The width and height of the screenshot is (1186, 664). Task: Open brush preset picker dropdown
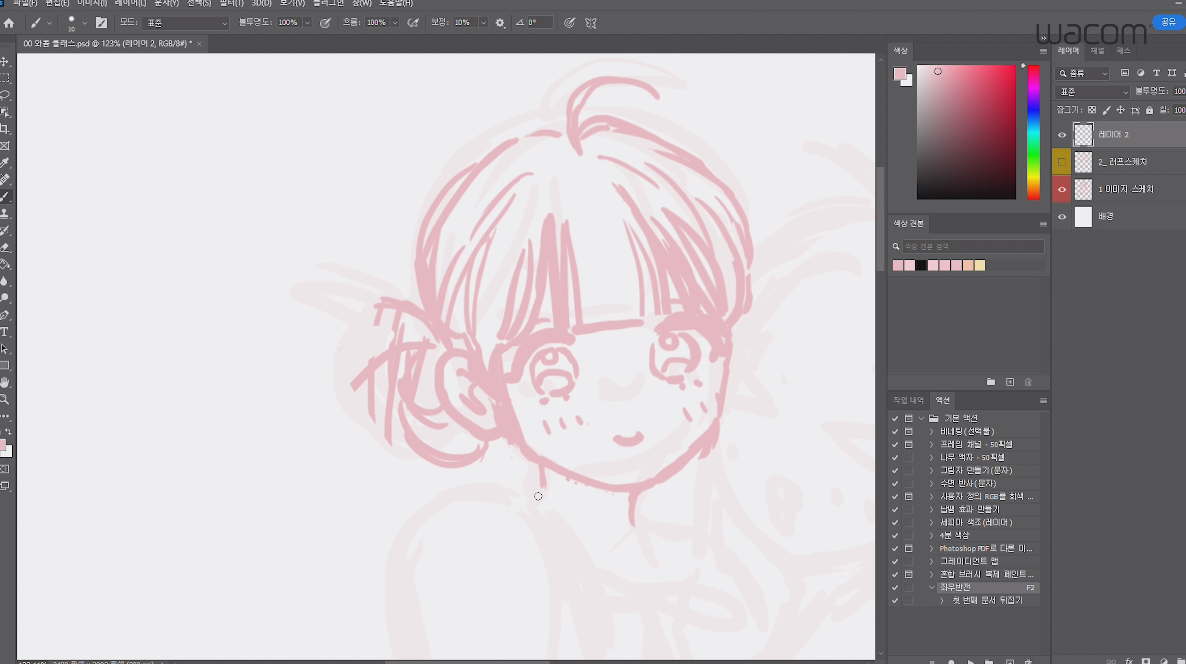tap(83, 23)
